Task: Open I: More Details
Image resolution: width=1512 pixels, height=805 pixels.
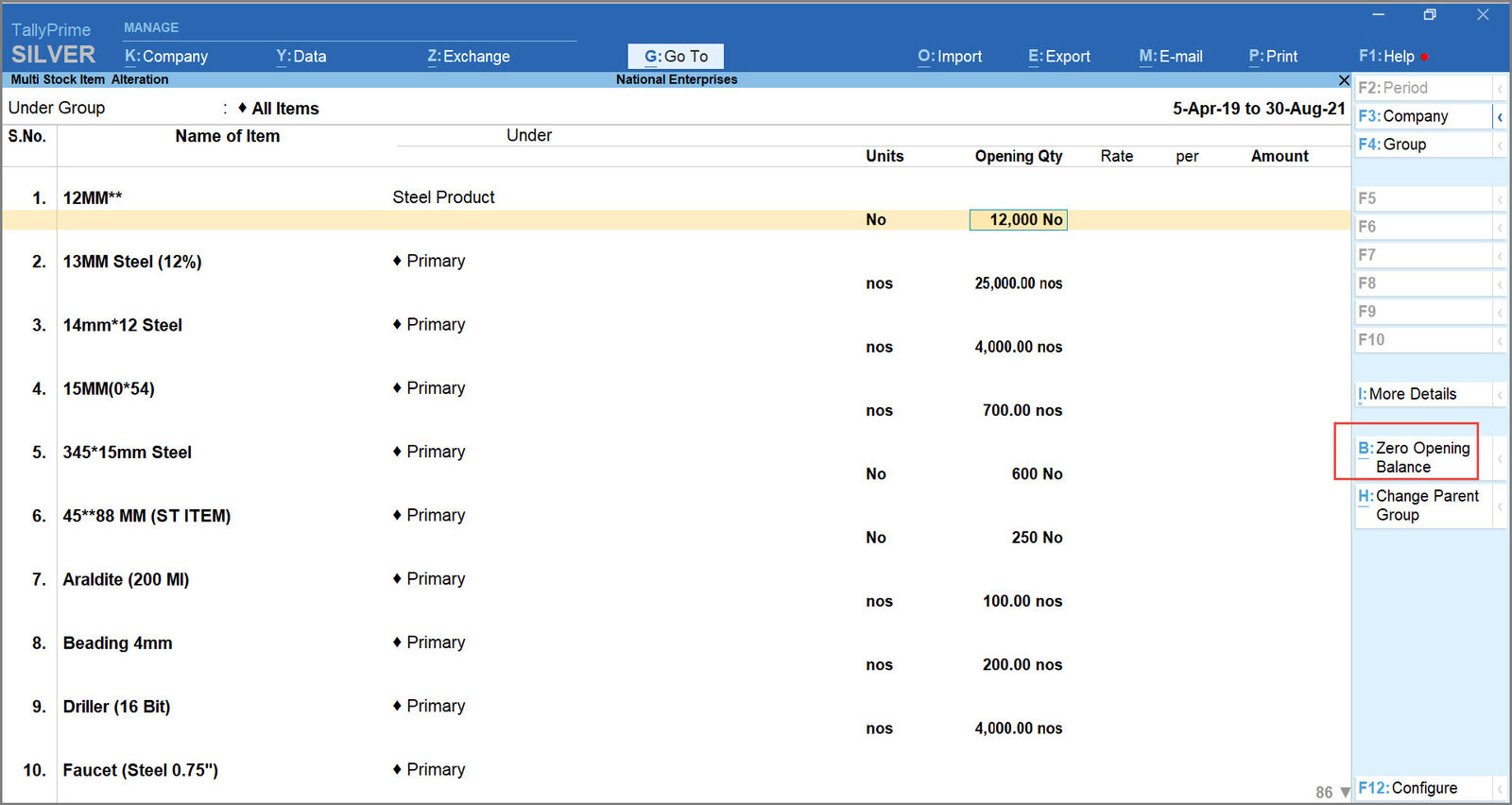Action: point(1423,394)
